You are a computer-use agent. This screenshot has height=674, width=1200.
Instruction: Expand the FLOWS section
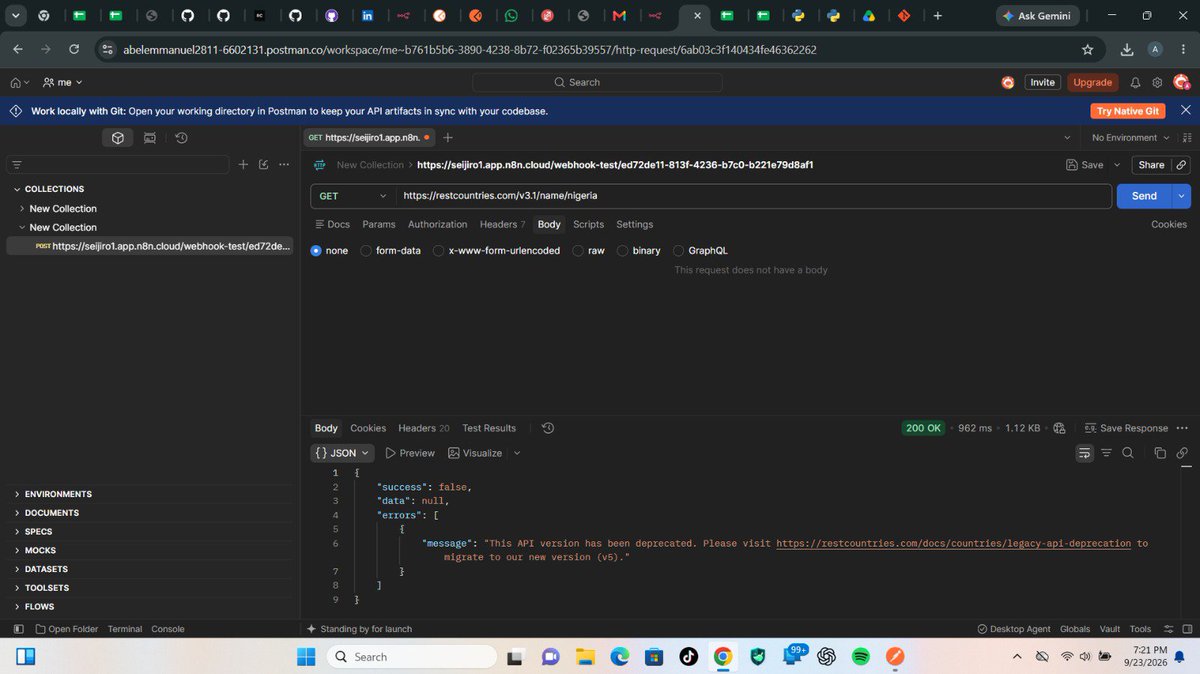pos(17,606)
